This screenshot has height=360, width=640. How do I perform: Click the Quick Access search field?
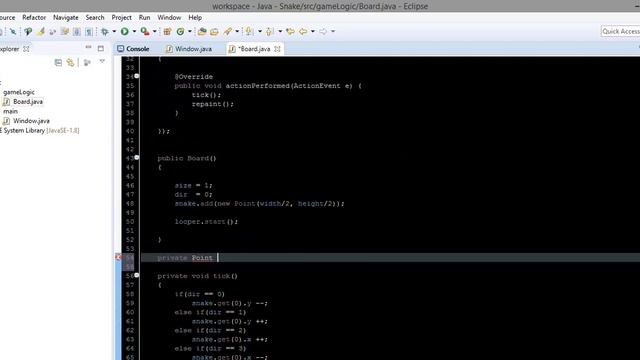(620, 31)
